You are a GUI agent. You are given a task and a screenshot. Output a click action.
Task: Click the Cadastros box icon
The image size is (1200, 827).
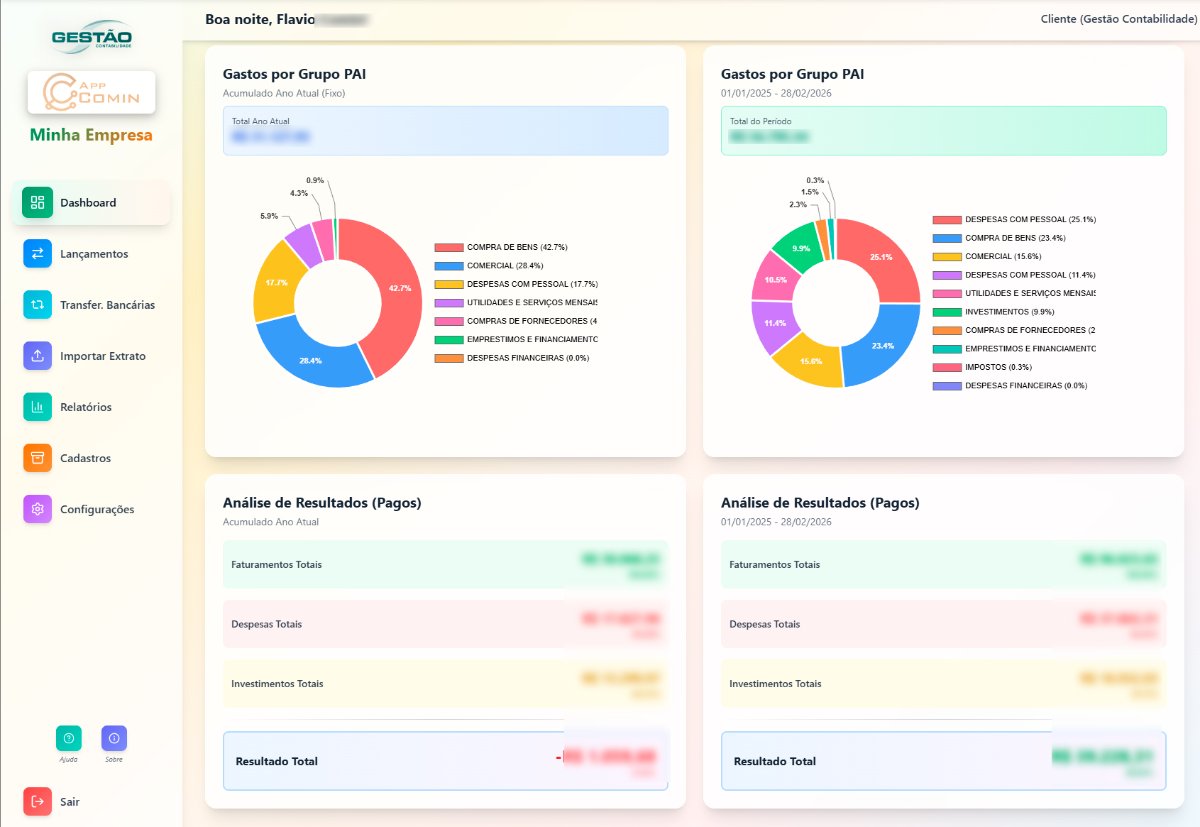pos(37,458)
